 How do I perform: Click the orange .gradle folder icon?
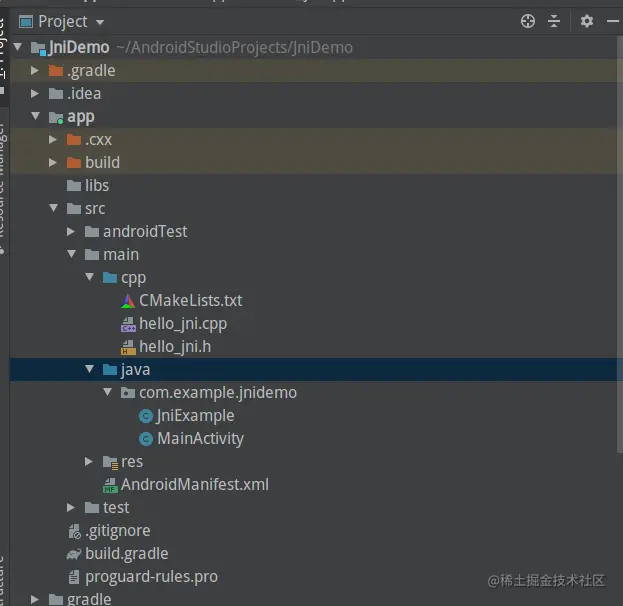(x=56, y=71)
